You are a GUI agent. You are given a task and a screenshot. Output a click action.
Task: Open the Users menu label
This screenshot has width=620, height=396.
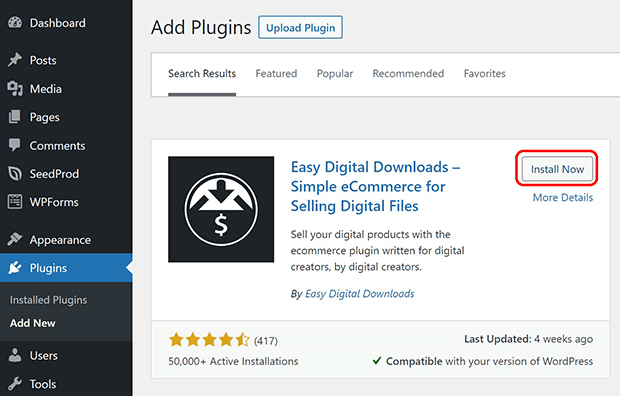coord(44,356)
